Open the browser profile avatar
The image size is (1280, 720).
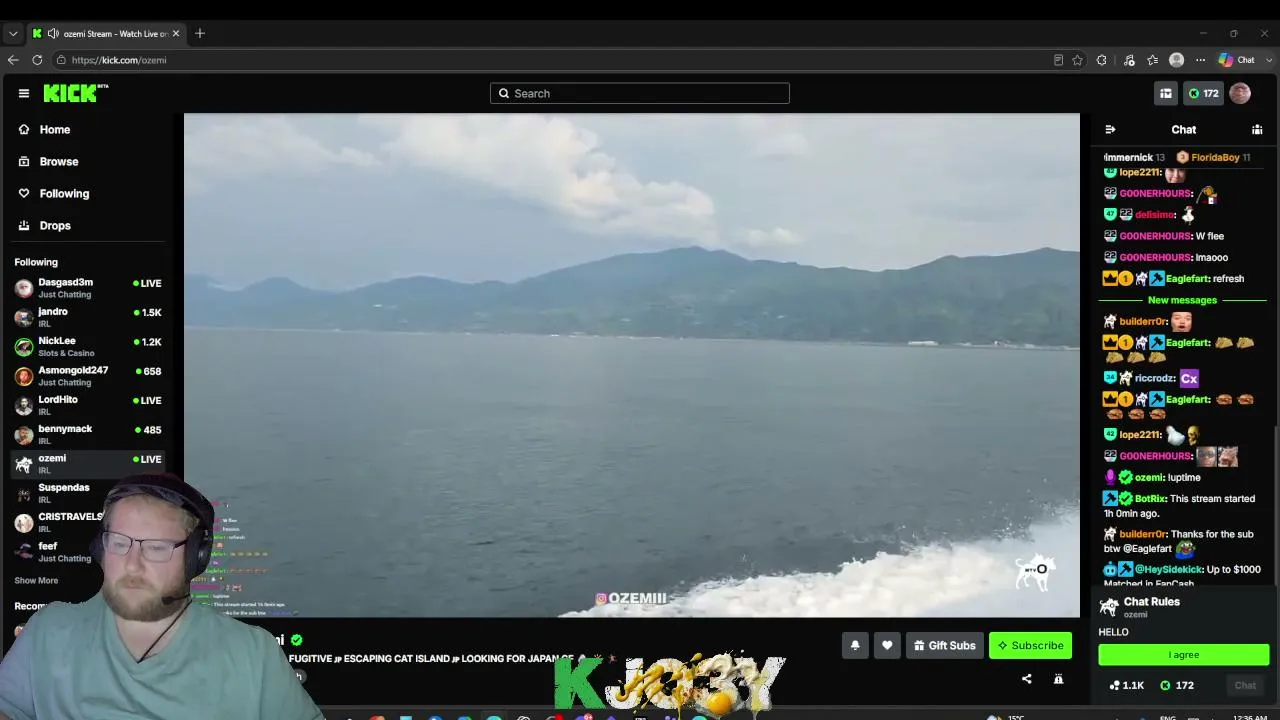(1177, 60)
